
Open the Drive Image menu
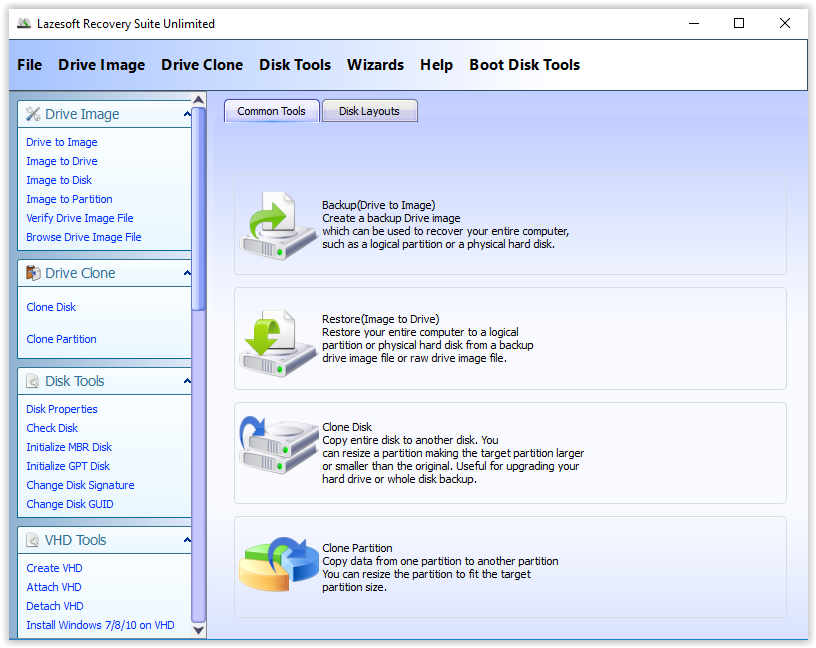101,65
